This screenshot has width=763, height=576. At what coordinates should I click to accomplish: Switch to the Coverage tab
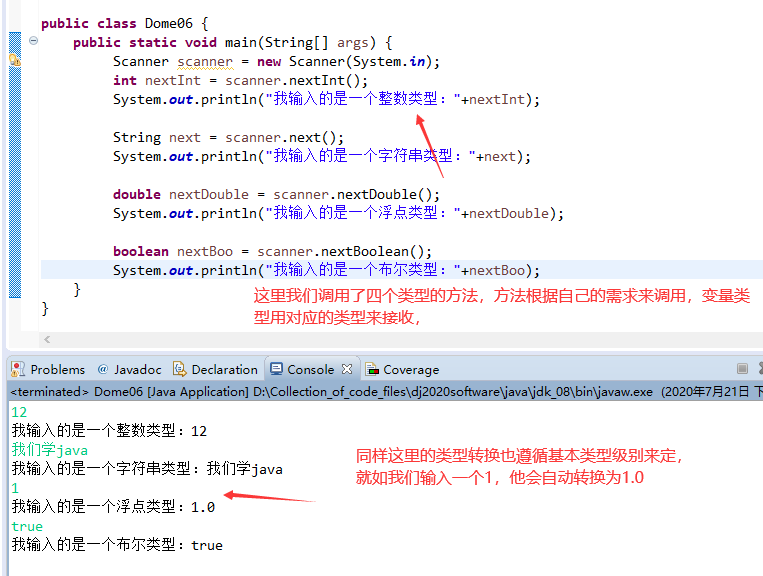tap(402, 369)
